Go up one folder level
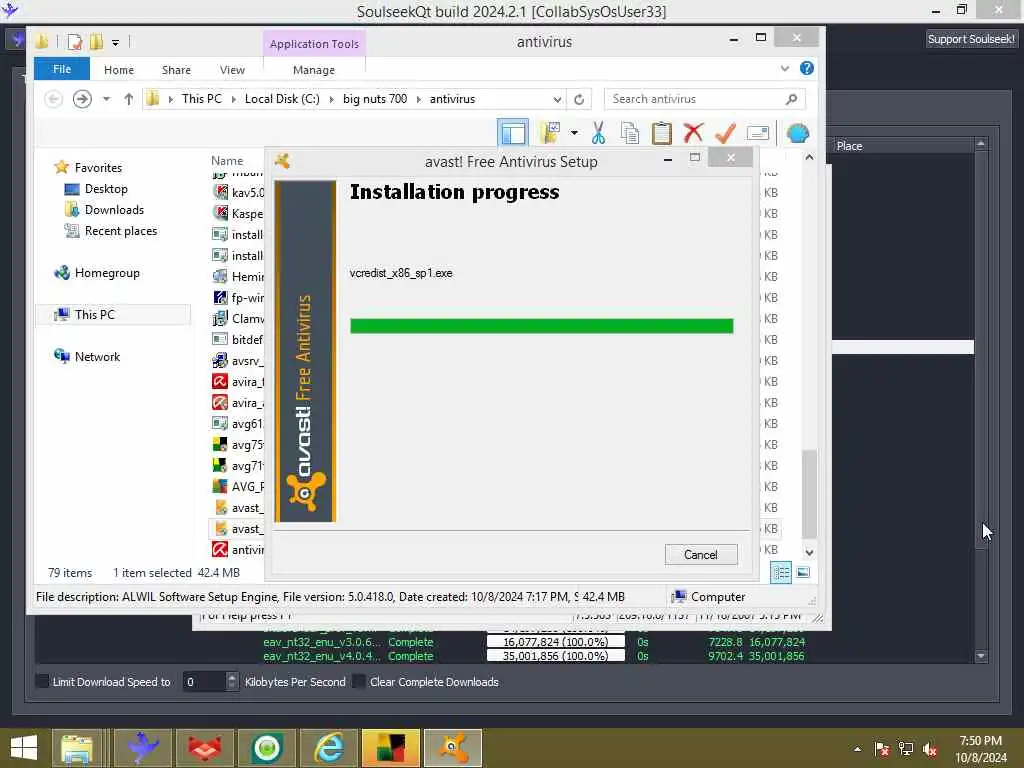 click(129, 99)
